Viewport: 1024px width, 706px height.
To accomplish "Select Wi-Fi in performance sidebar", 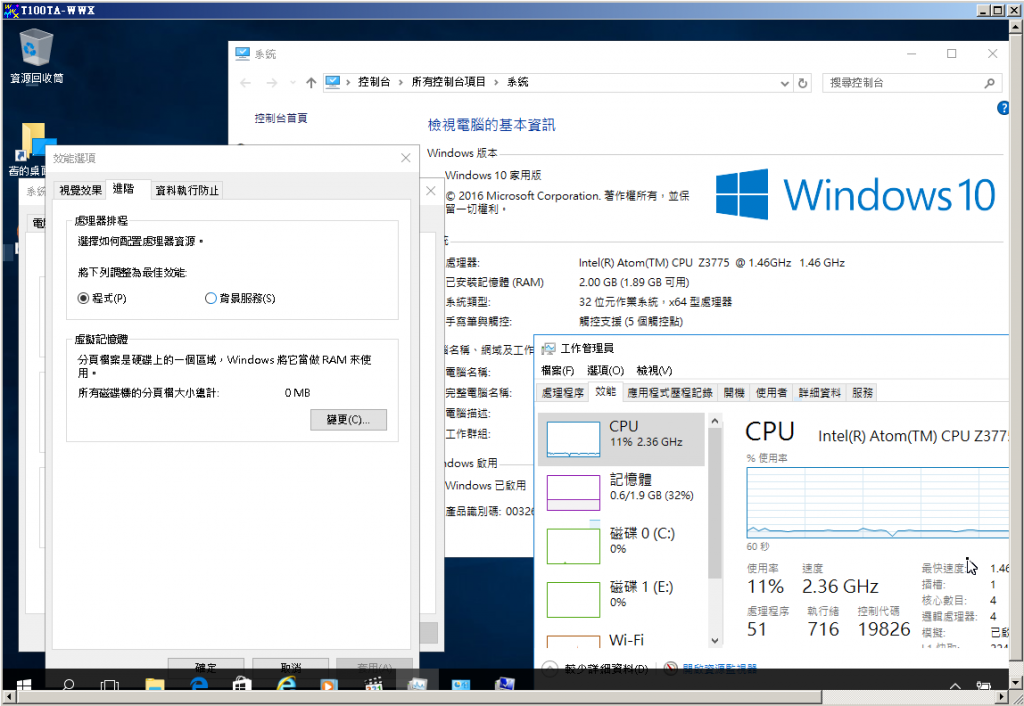I will [621, 639].
